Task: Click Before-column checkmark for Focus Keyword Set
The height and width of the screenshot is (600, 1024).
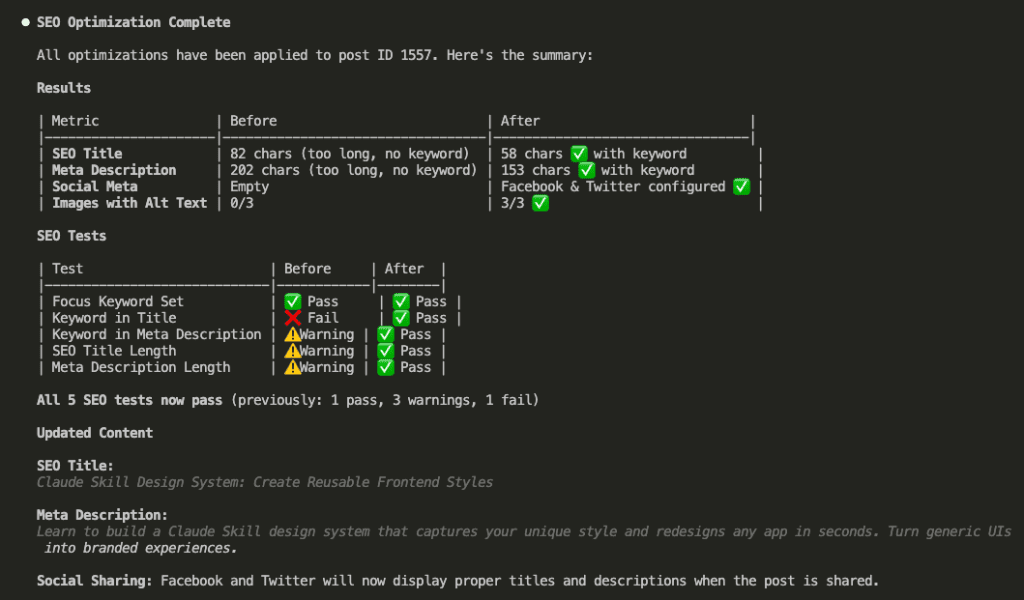Action: [x=293, y=302]
